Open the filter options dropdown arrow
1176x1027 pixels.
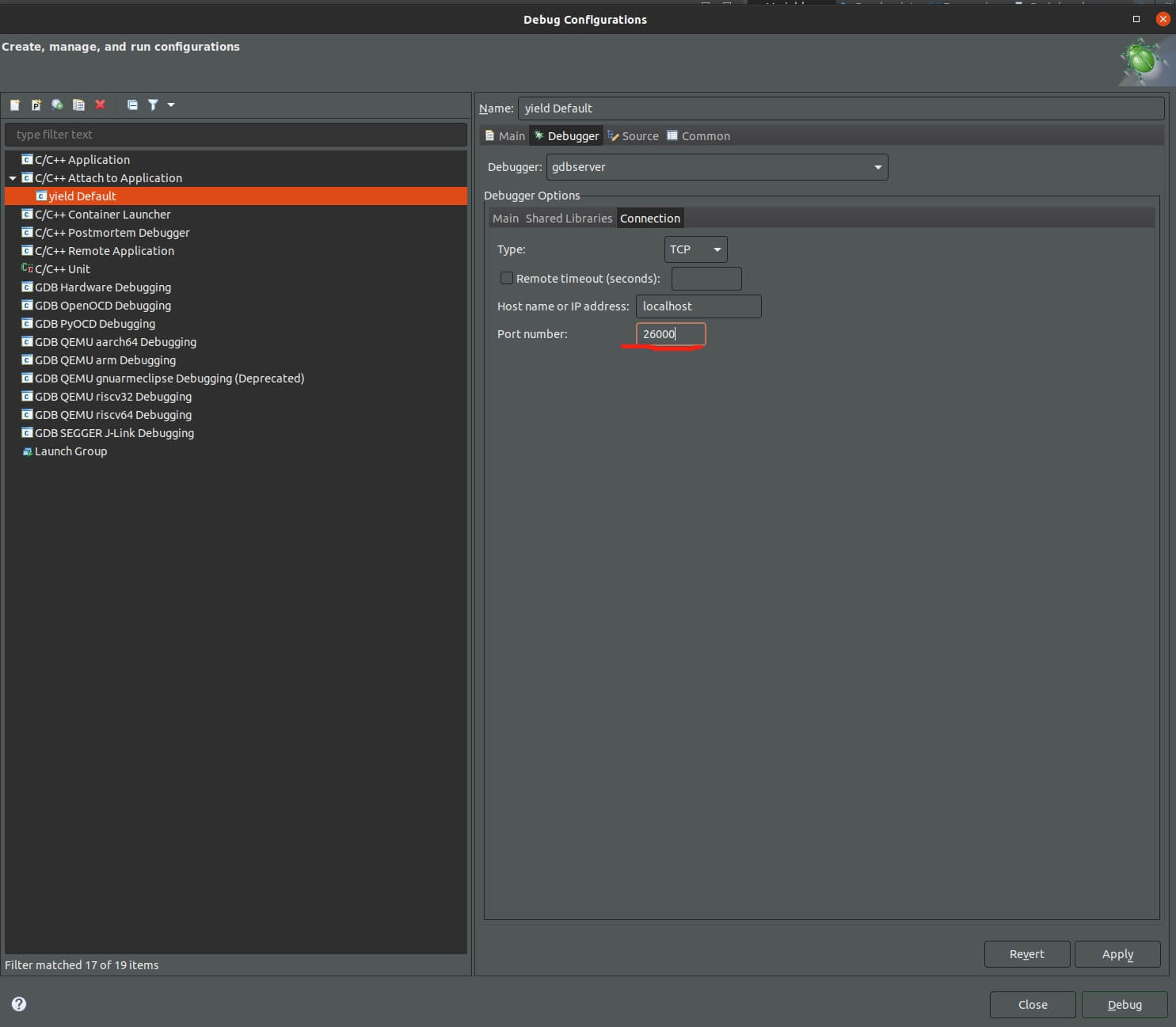tap(171, 105)
